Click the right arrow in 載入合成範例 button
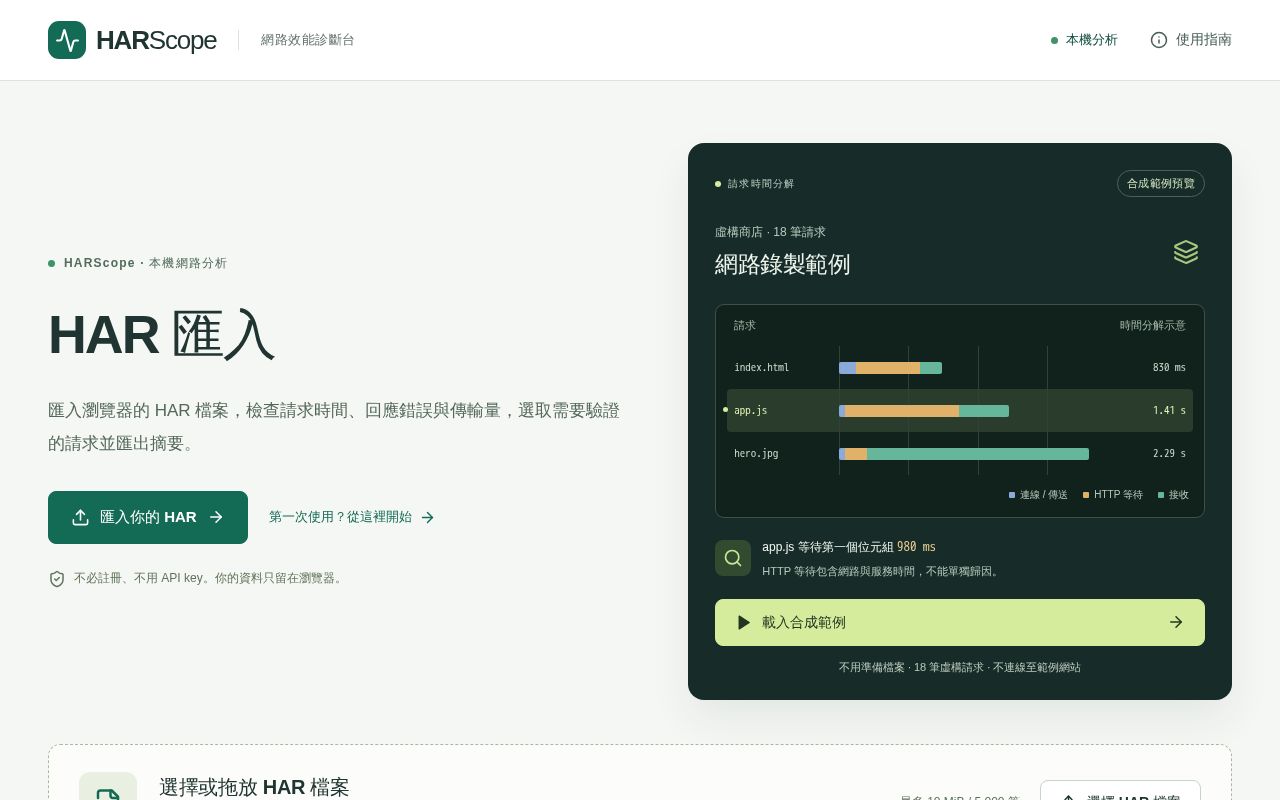Screen dimensions: 1280x800 coord(1176,622)
